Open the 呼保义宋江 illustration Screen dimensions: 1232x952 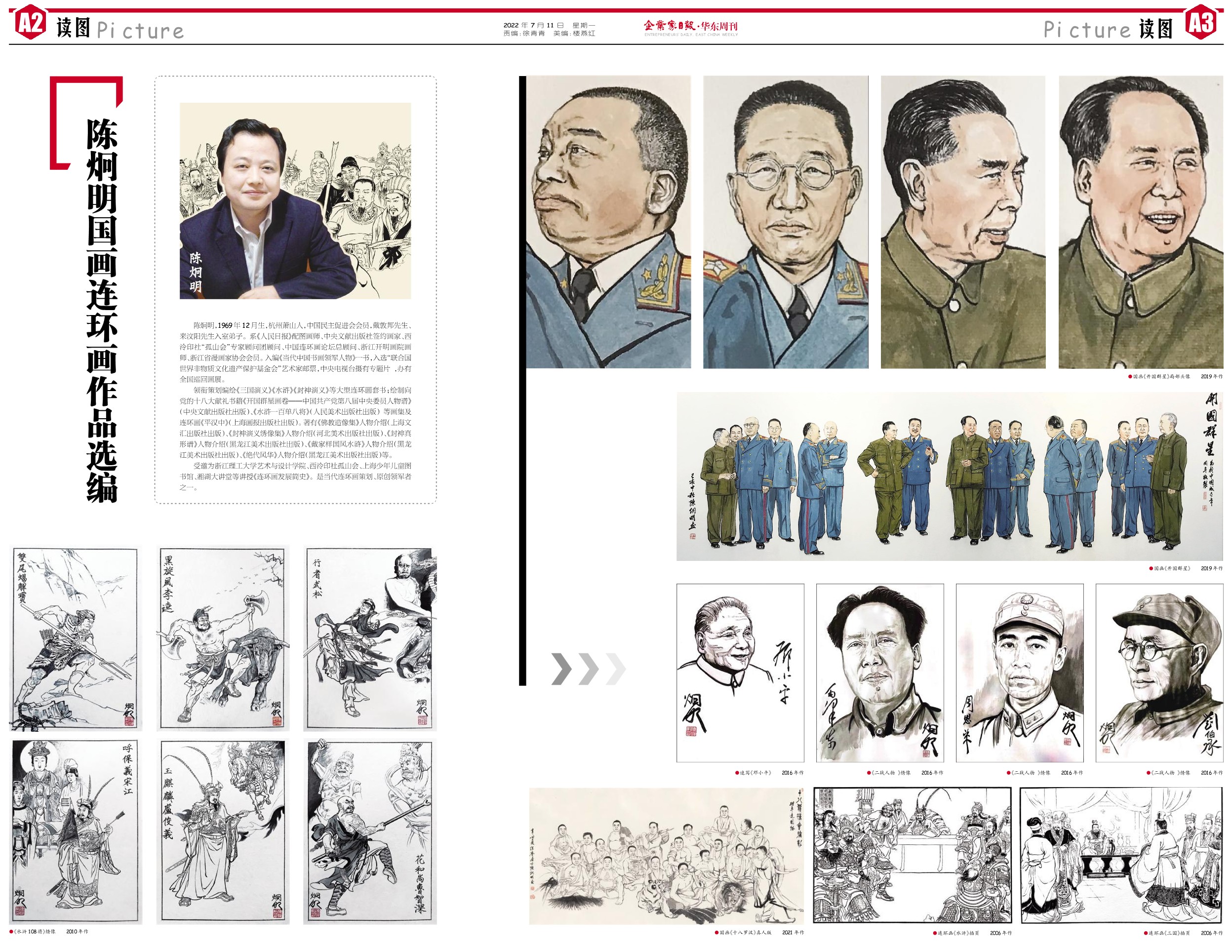pyautogui.click(x=76, y=832)
